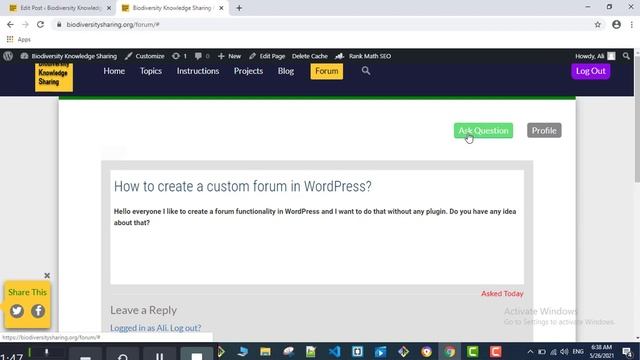Stop the screen recording
The image size is (640, 360).
(197, 355)
